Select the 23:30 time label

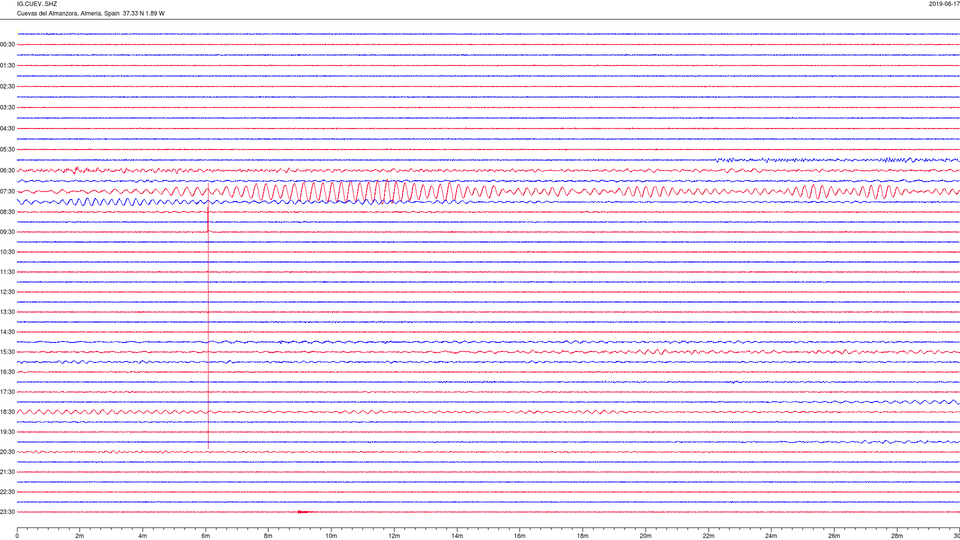pyautogui.click(x=7, y=512)
